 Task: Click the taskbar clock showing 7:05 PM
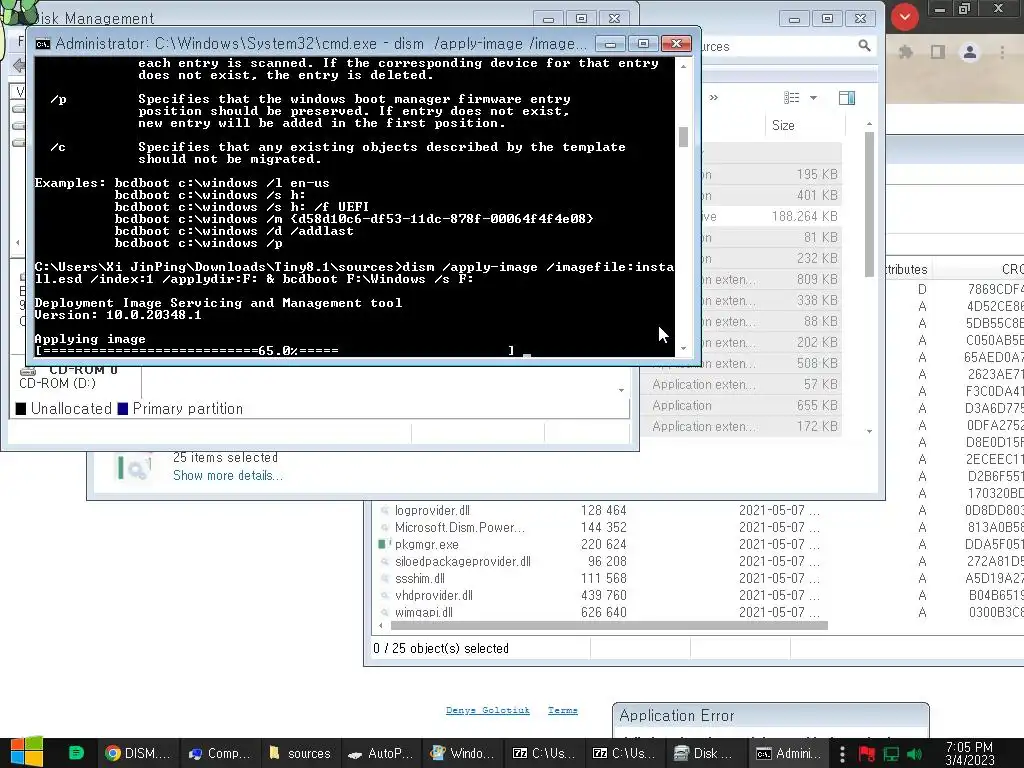coord(969,753)
